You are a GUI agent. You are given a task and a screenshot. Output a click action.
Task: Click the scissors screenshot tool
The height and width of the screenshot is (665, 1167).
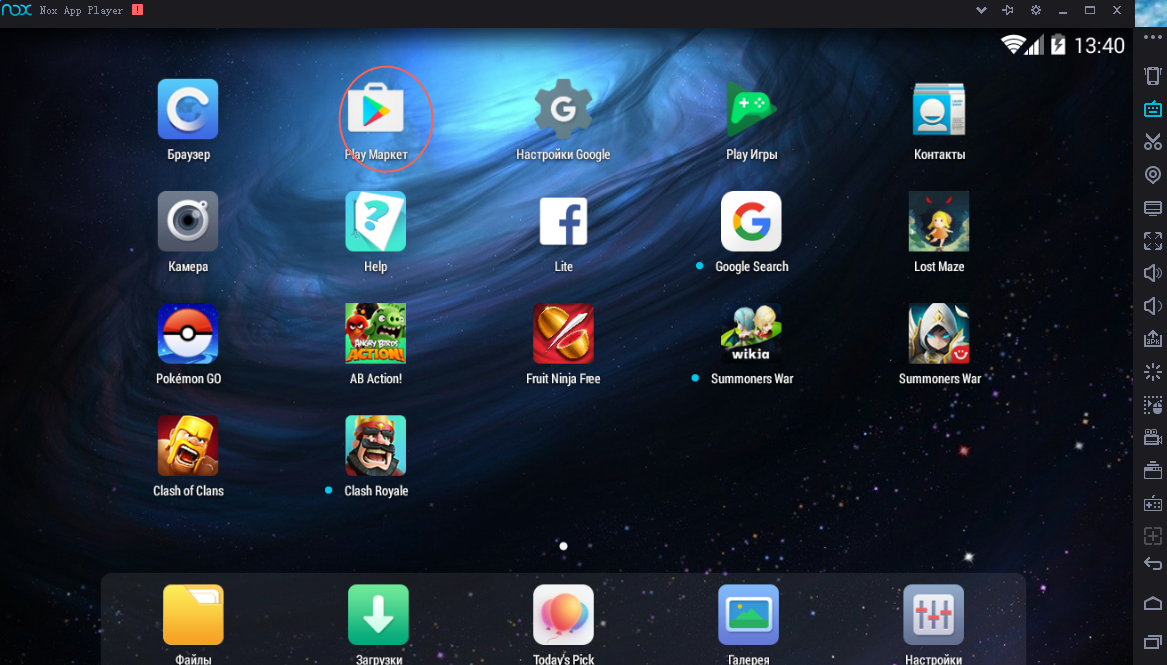pos(1152,141)
